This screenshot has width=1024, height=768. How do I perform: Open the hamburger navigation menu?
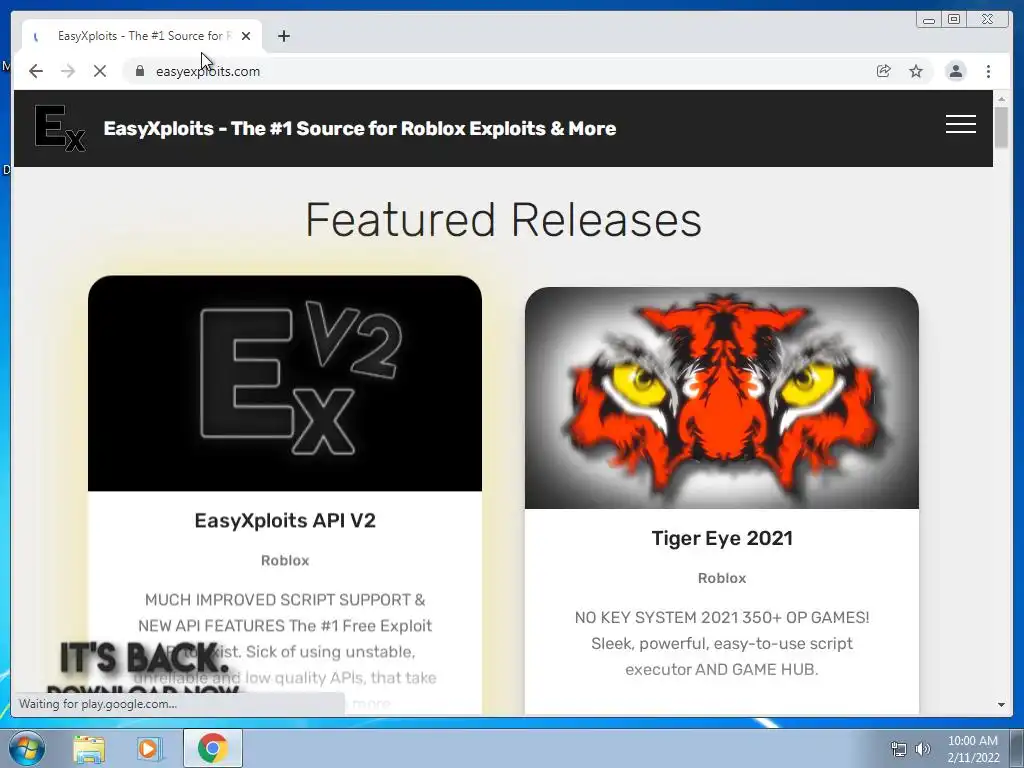[961, 124]
